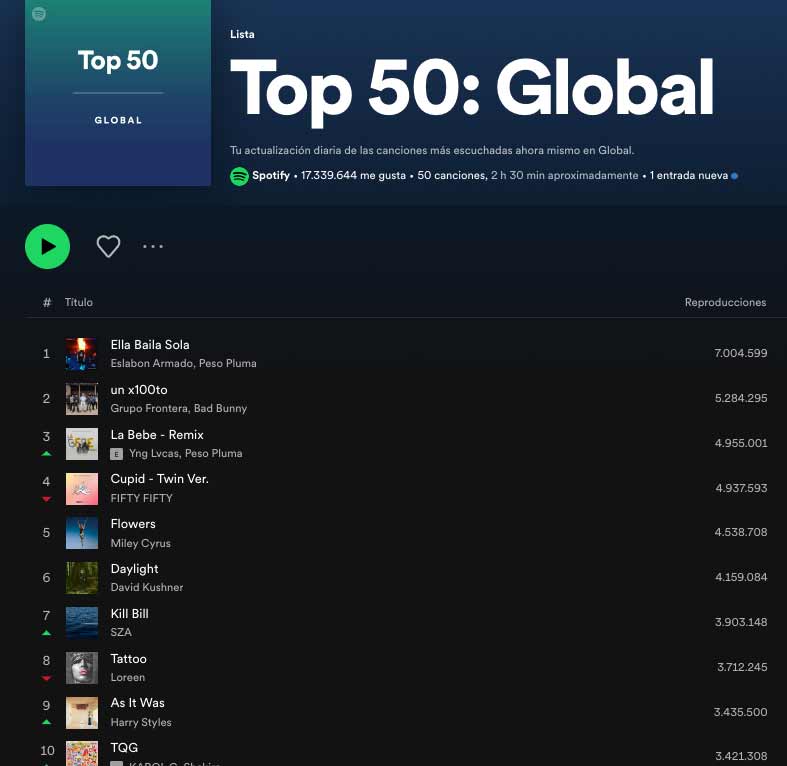Open Bad Bunny artist link
Image resolution: width=787 pixels, height=766 pixels.
tap(220, 408)
